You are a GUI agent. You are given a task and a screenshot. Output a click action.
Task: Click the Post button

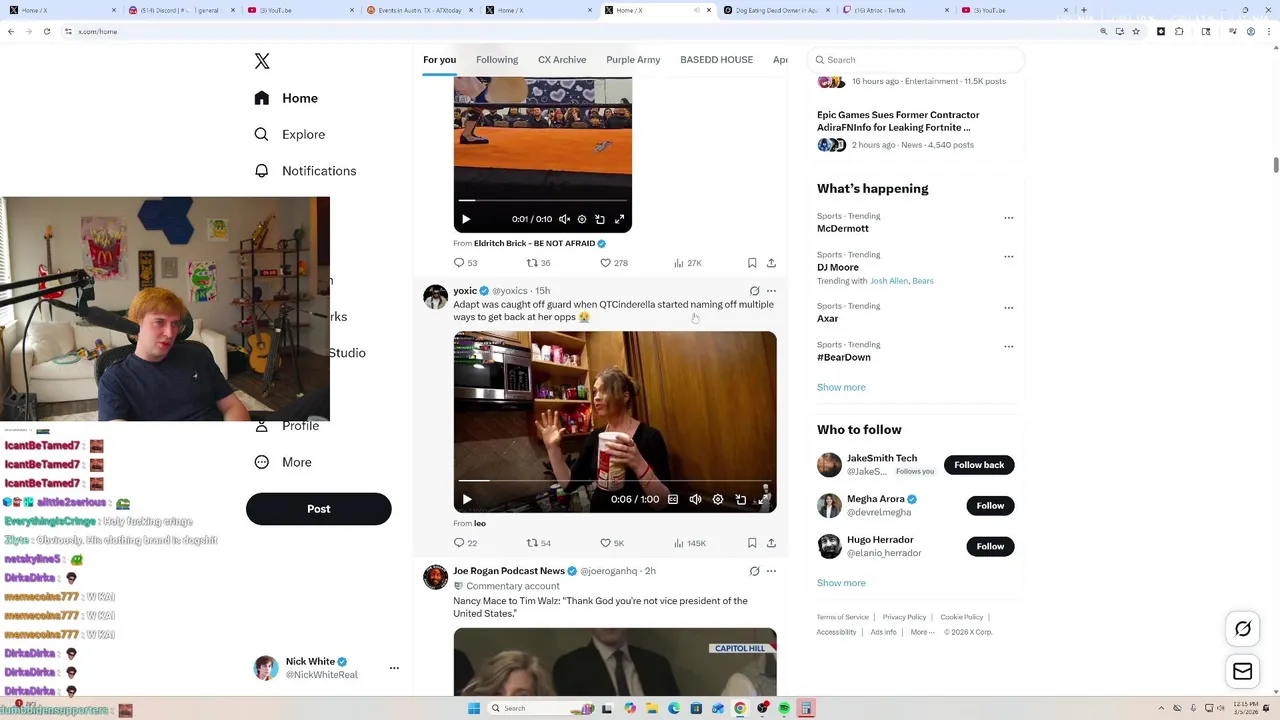(x=318, y=509)
